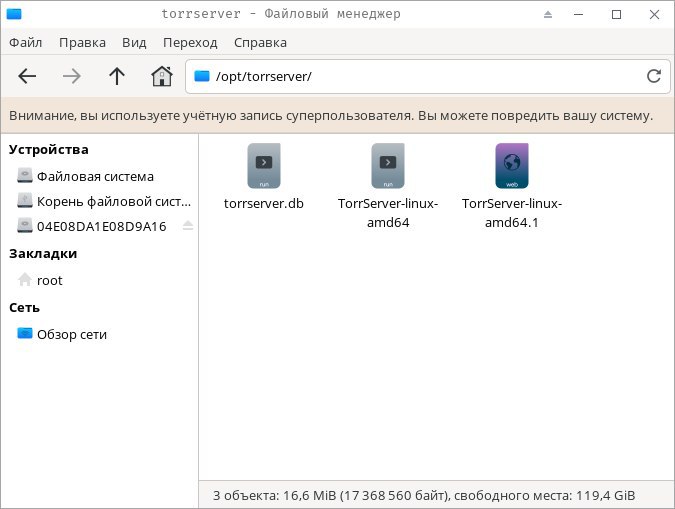The height and width of the screenshot is (509, 675).
Task: Open the Вид menu
Action: tap(134, 43)
